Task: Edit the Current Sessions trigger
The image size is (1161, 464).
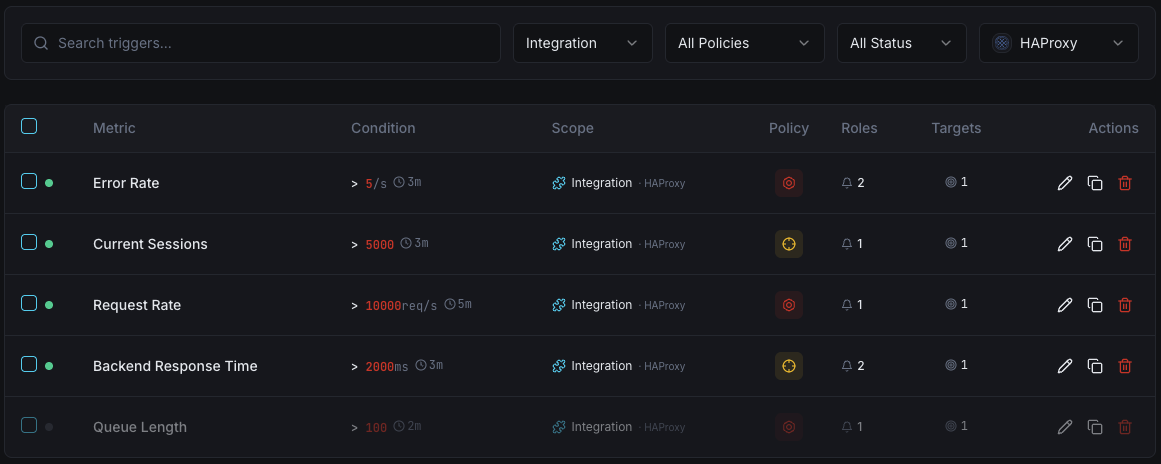Action: click(1065, 243)
